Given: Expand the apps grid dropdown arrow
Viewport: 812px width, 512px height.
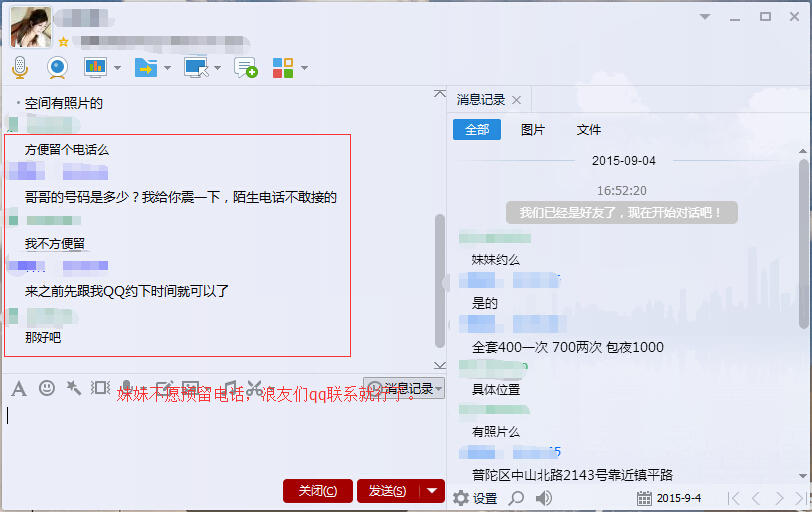Looking at the screenshot, I should pos(304,68).
